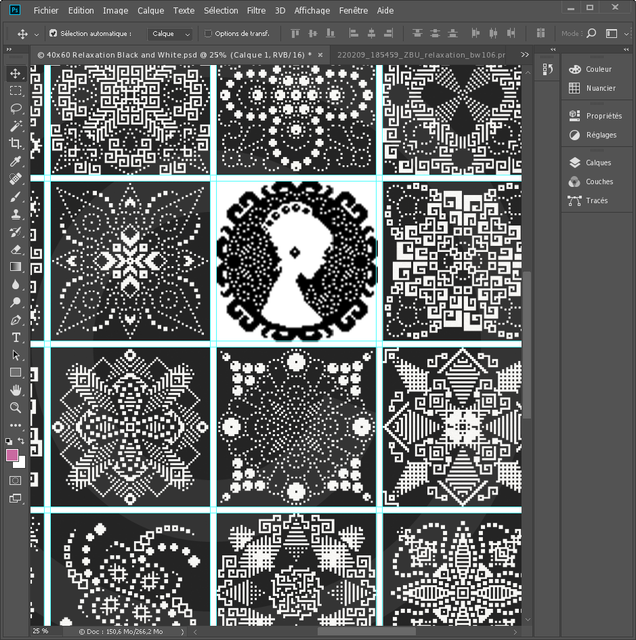The image size is (636, 640).
Task: Open the History panel icon
Action: point(548,70)
